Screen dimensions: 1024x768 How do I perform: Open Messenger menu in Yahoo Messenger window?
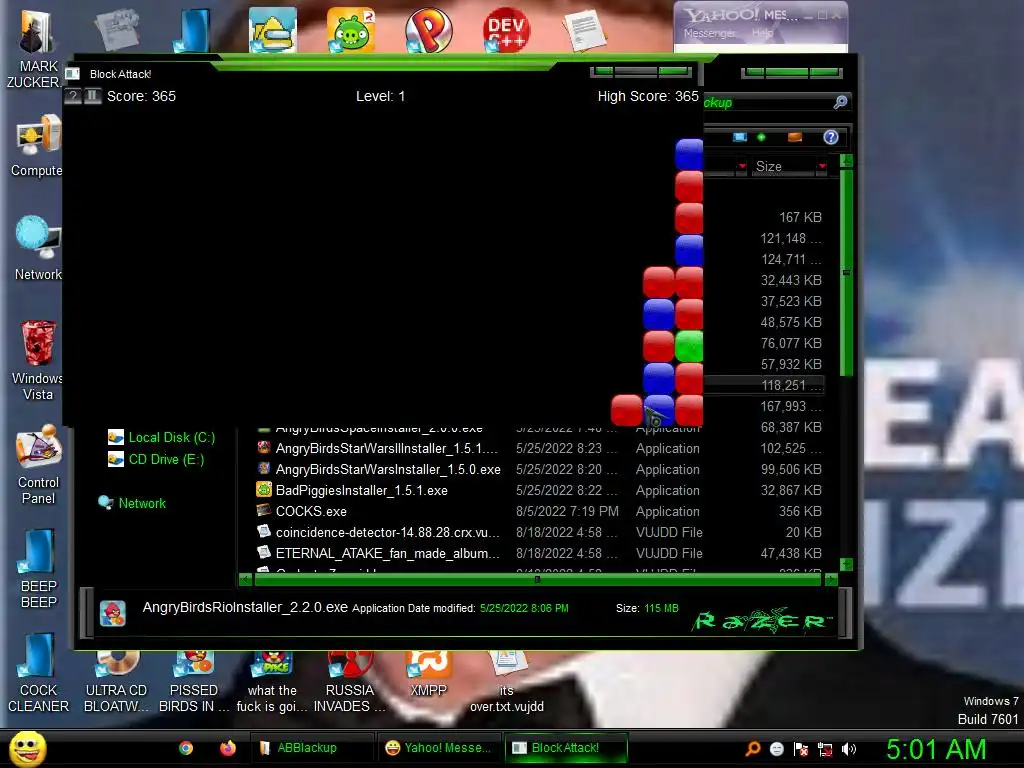pyautogui.click(x=709, y=33)
